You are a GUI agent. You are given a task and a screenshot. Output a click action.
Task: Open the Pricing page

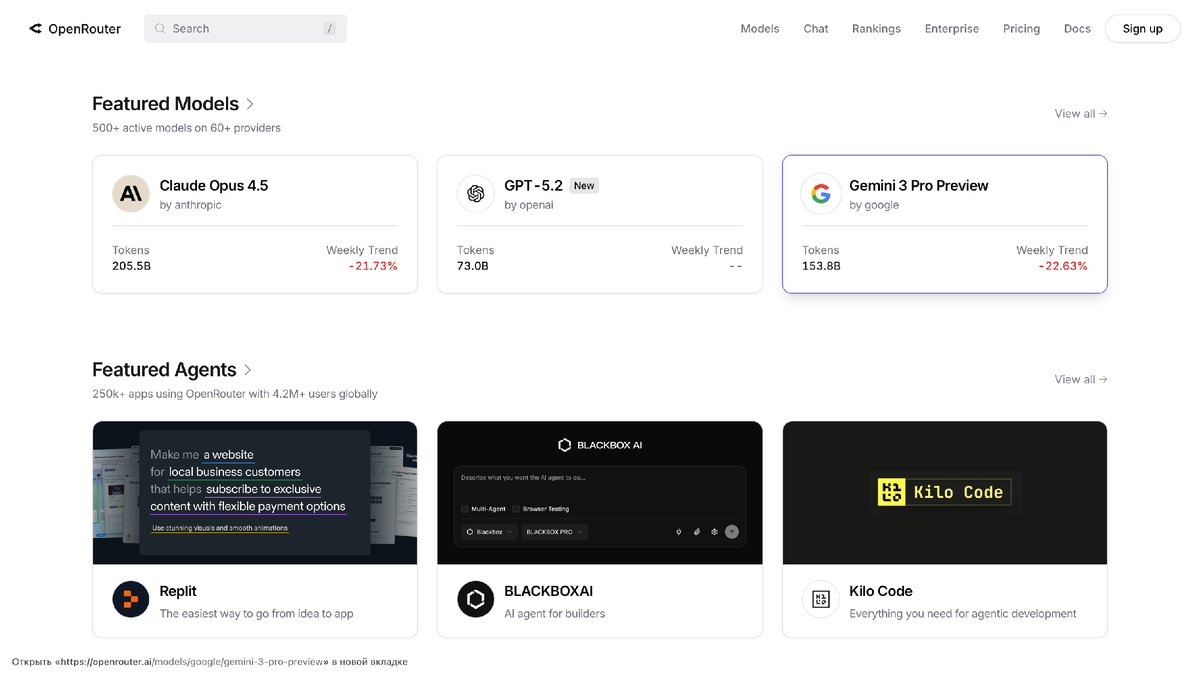point(1022,29)
